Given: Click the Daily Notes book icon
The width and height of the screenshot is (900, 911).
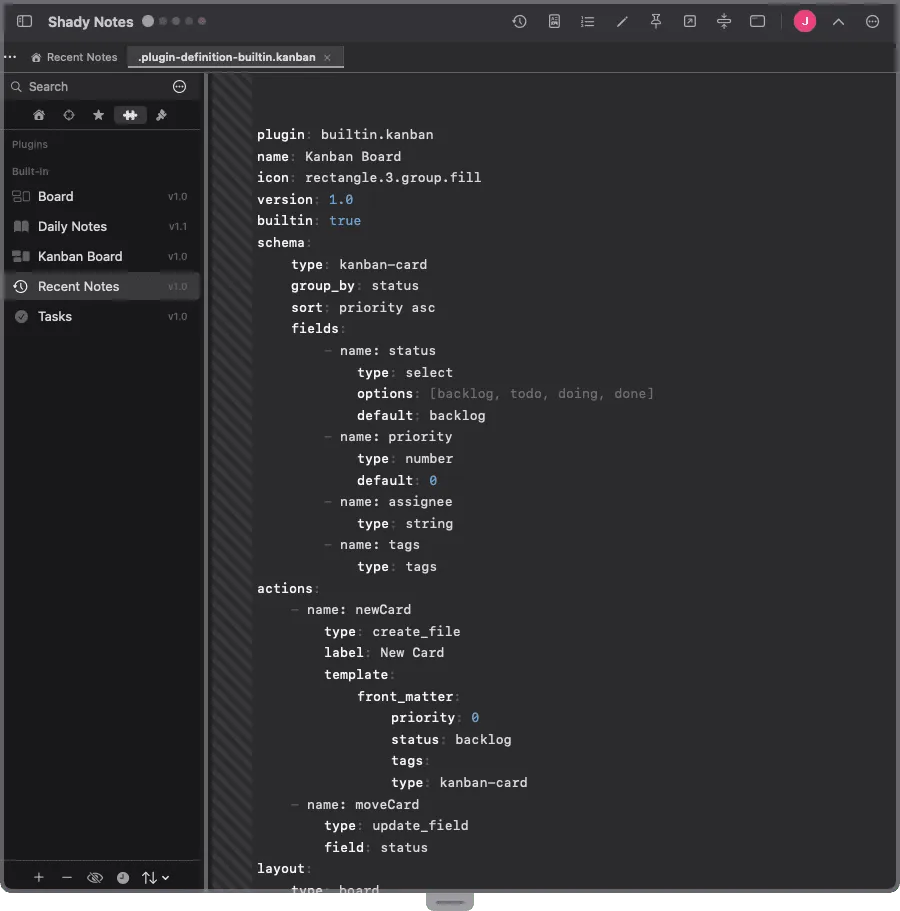Looking at the screenshot, I should [21, 227].
